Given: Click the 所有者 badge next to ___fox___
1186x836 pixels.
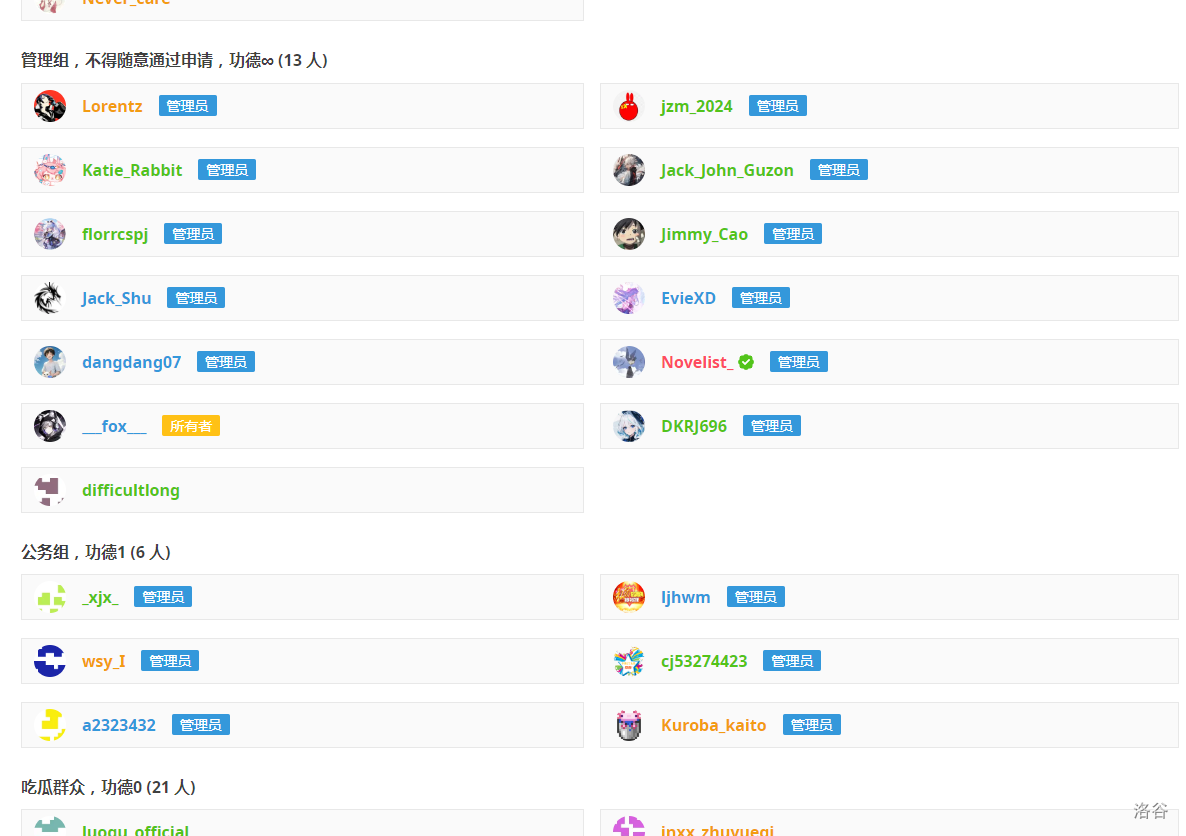Looking at the screenshot, I should [191, 426].
